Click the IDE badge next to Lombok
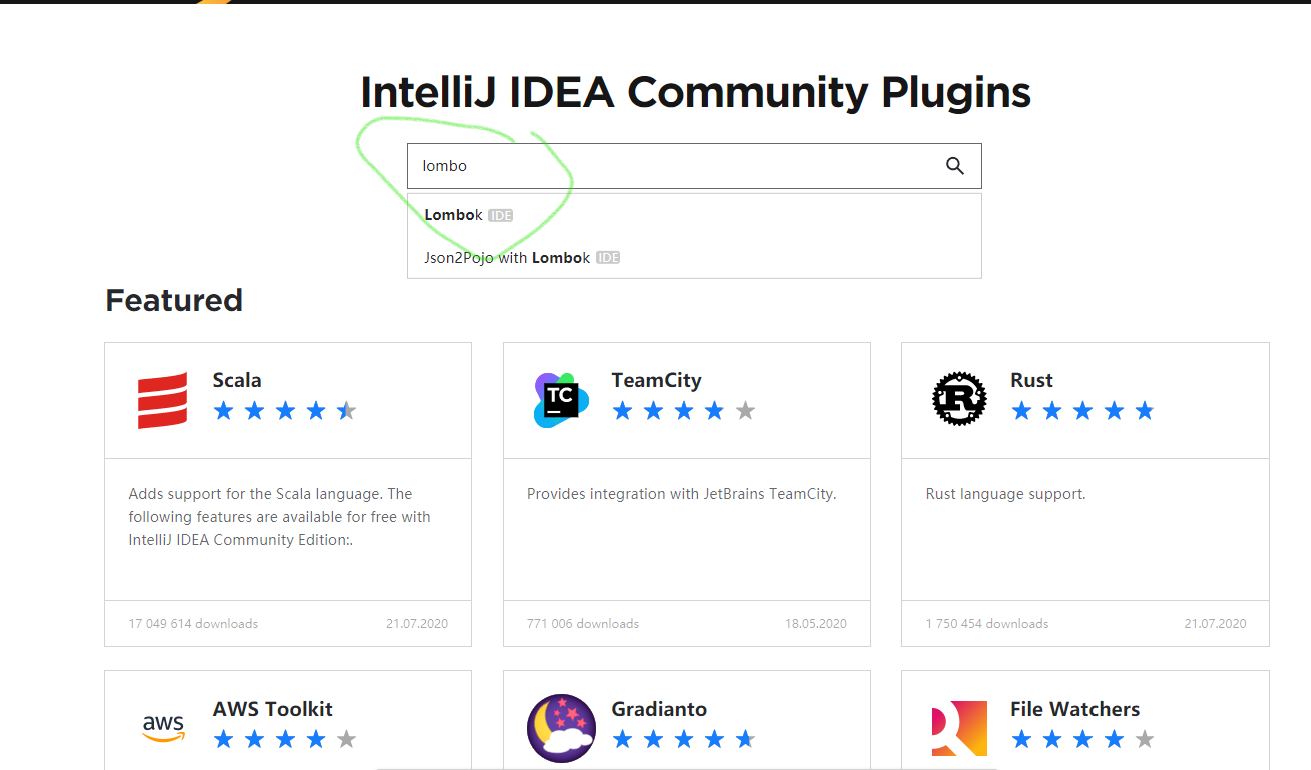 (x=501, y=215)
